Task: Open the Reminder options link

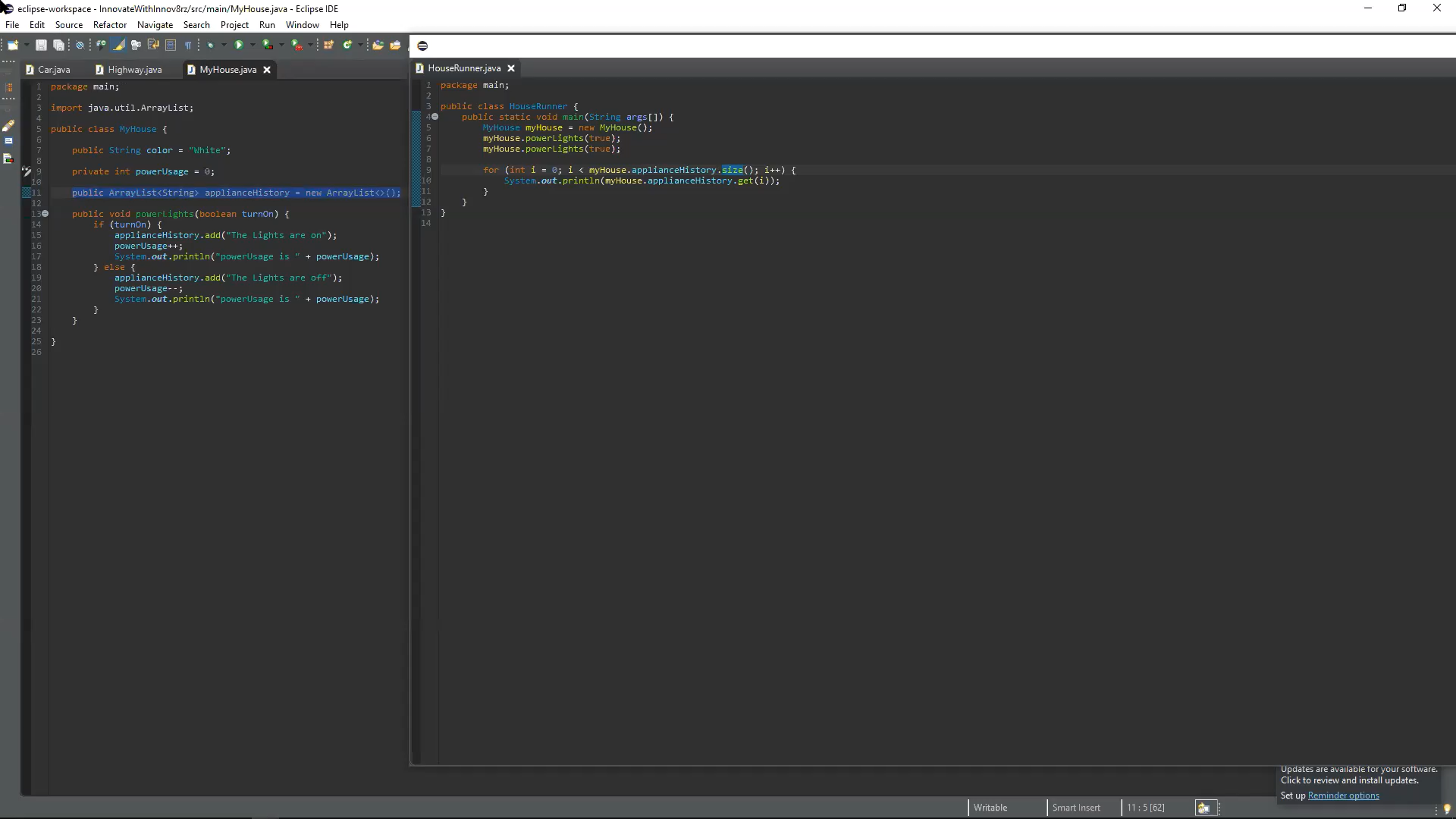Action: point(1343,795)
